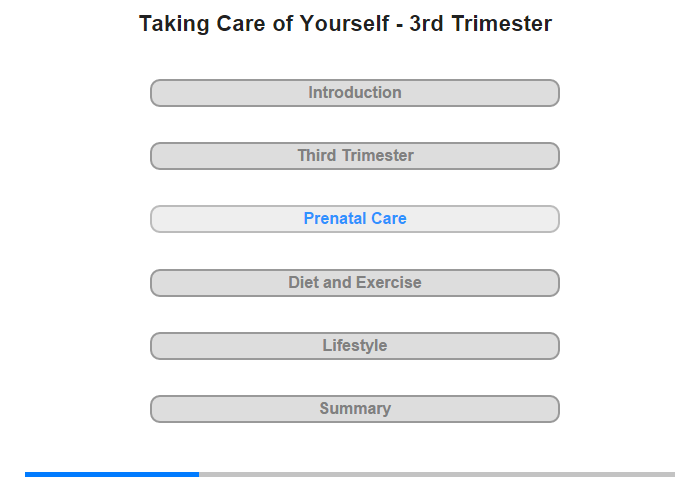This screenshot has height=480, width=700.
Task: Click the page title heading text
Action: [x=345, y=24]
